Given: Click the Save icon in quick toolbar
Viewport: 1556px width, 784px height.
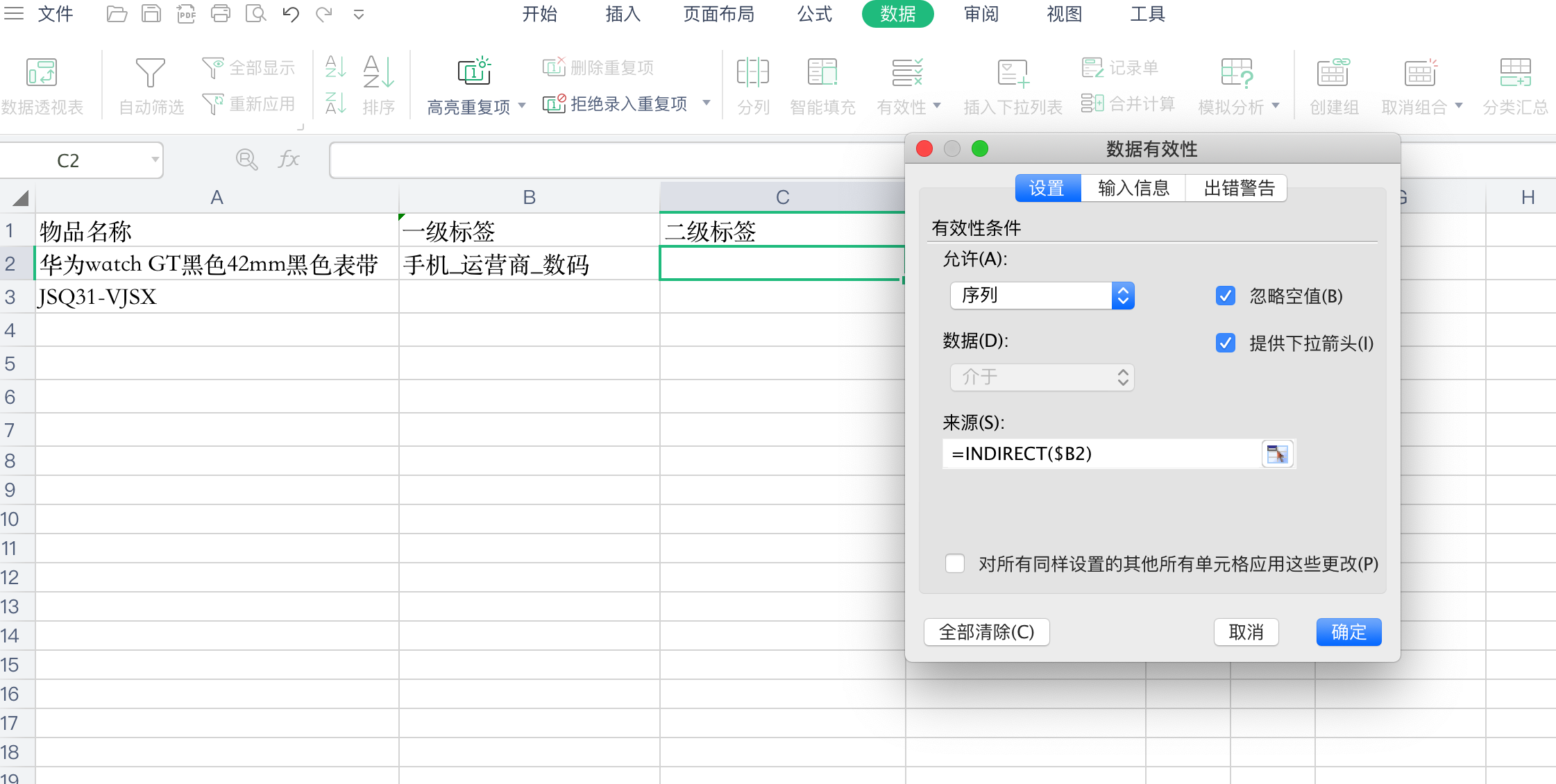Looking at the screenshot, I should tap(151, 14).
